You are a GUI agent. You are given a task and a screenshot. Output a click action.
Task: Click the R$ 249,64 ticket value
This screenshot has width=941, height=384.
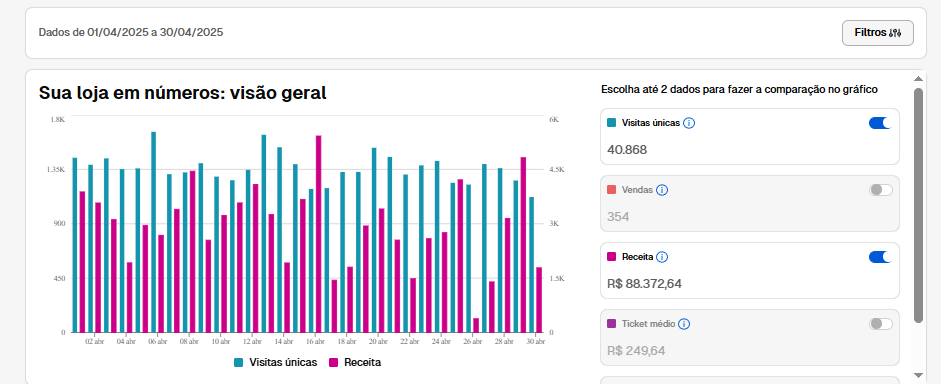coord(636,350)
